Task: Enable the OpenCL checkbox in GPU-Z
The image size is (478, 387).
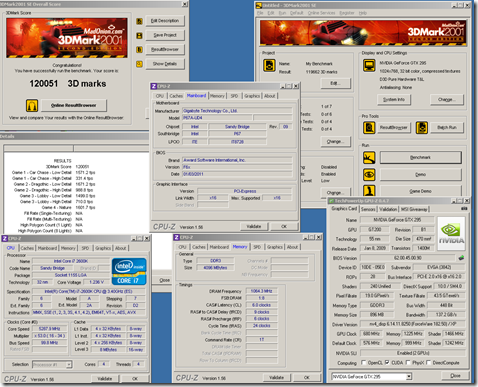Action: coord(364,363)
